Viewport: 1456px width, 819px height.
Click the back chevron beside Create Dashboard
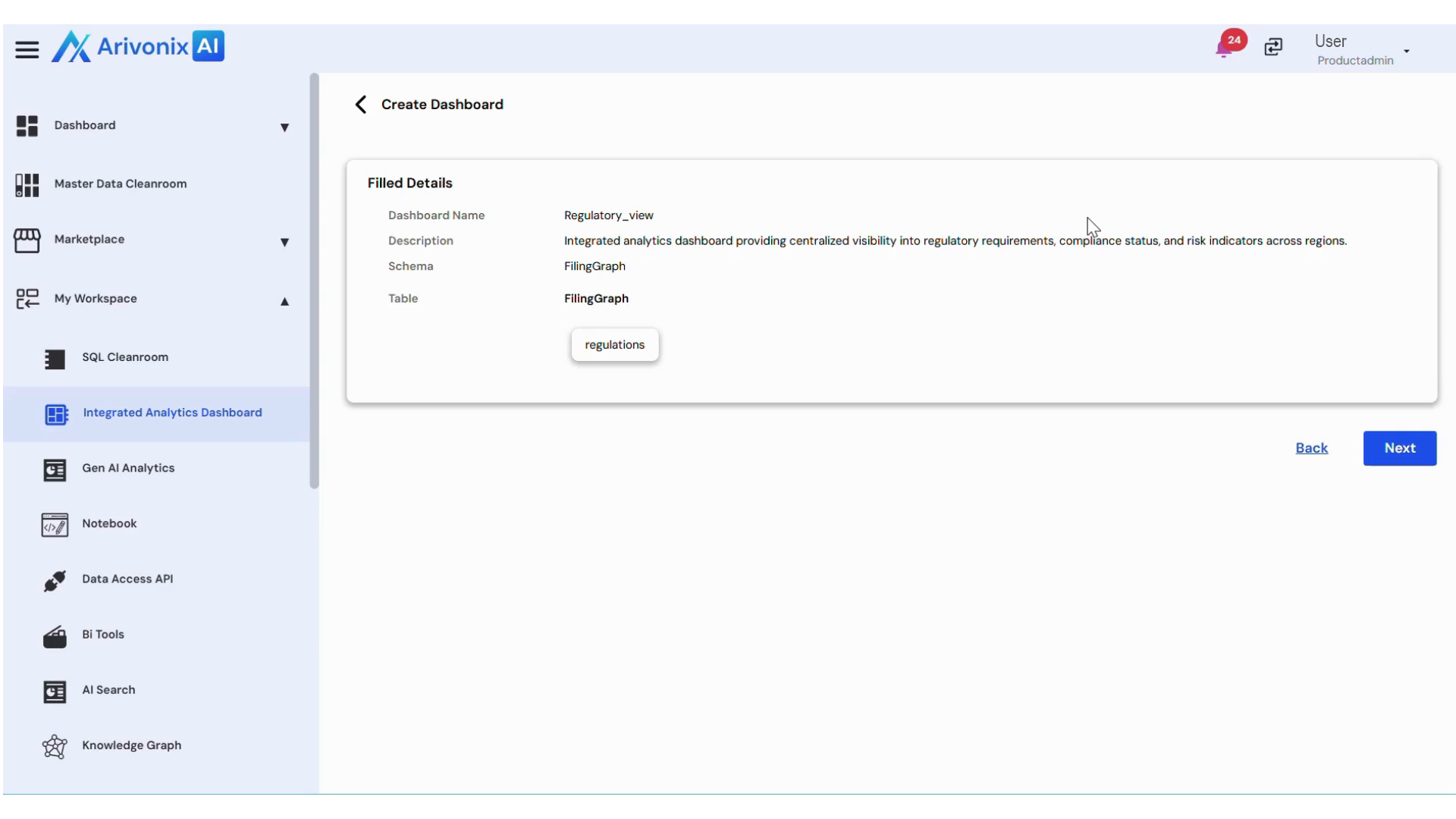[x=361, y=105]
